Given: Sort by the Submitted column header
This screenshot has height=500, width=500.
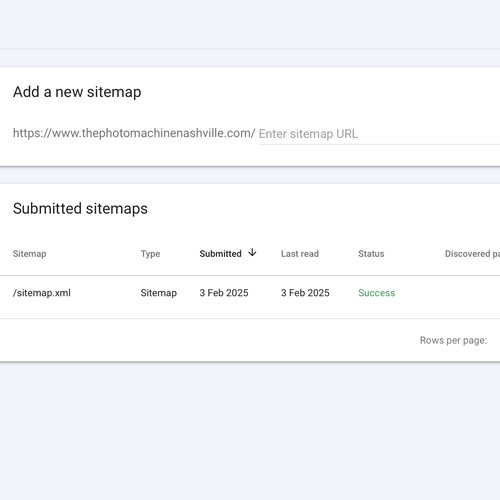Looking at the screenshot, I should [220, 254].
